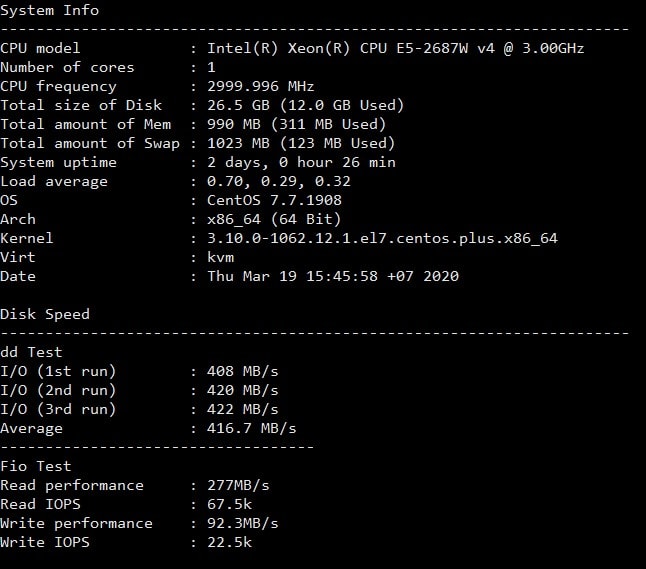Image resolution: width=646 pixels, height=569 pixels.
Task: Click the CPU model value Intel Xeon
Action: [396, 48]
